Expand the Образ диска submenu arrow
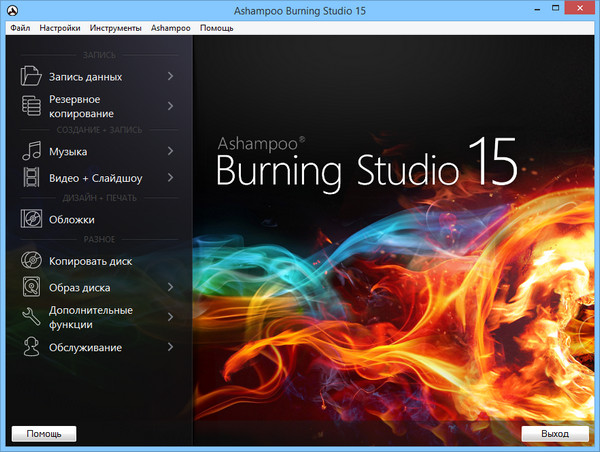Viewport: 600px width, 452px height. coord(170,288)
